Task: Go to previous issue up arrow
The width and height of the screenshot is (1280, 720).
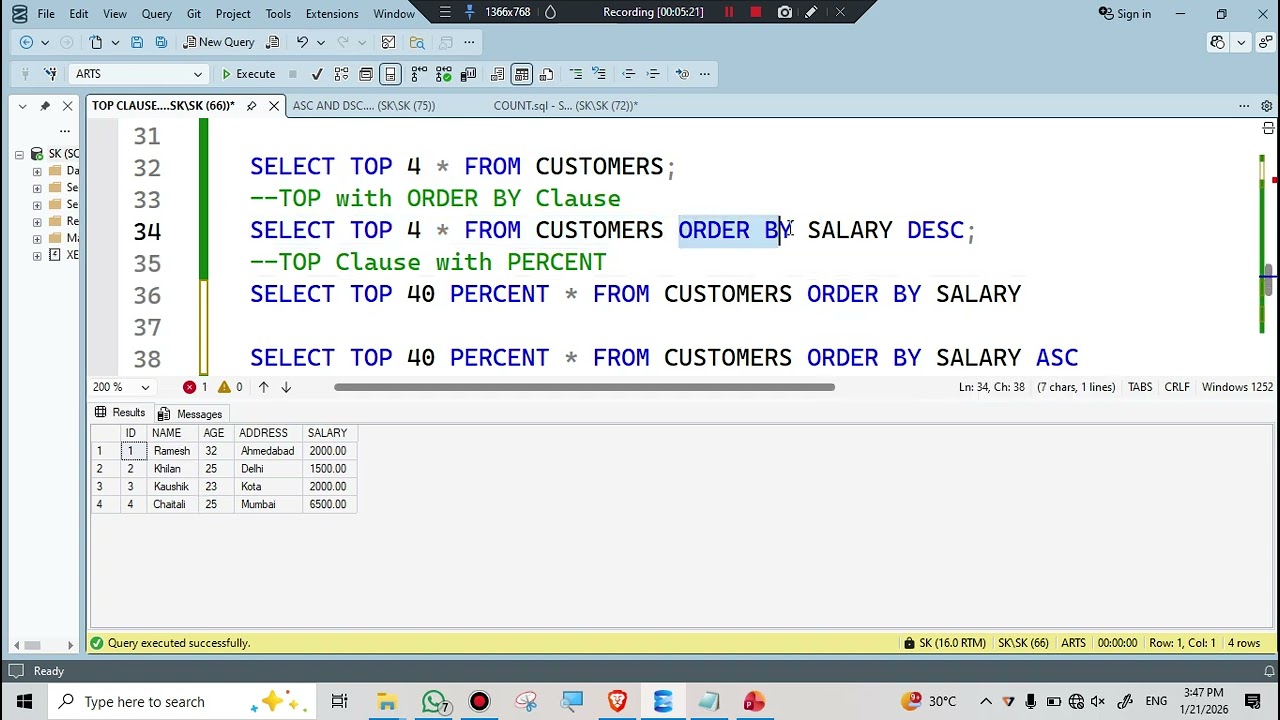Action: point(263,387)
